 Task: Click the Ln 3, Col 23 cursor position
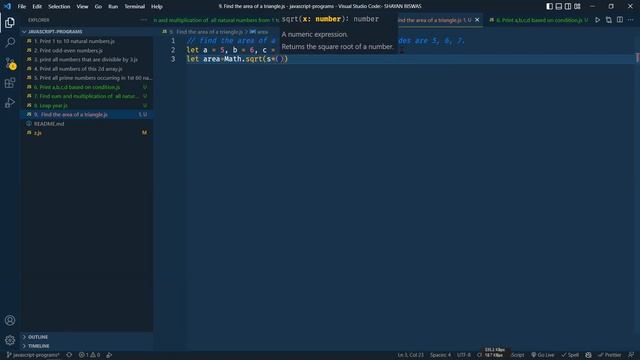tap(411, 355)
